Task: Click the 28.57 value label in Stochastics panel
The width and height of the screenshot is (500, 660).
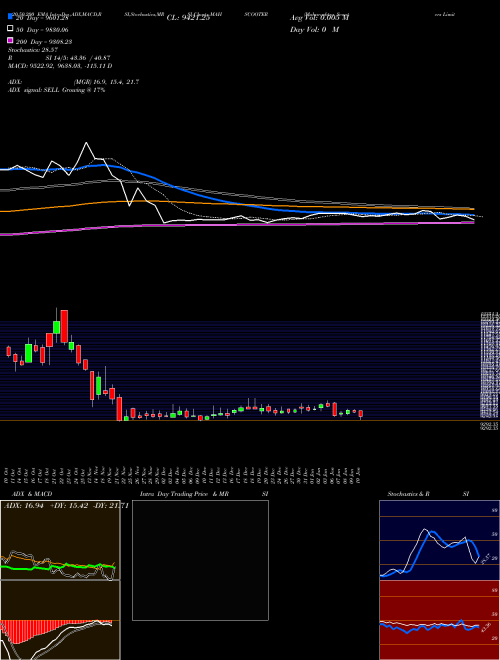Action: 486,559
